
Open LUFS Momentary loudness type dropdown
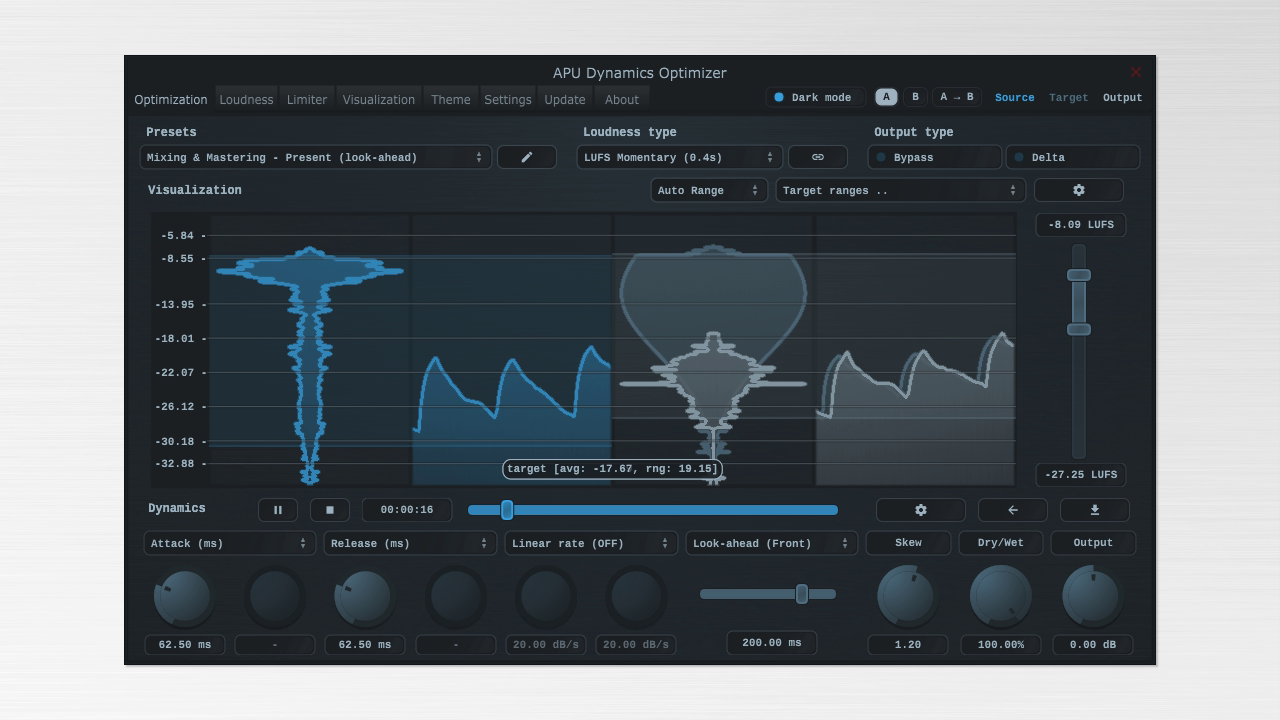(x=680, y=157)
